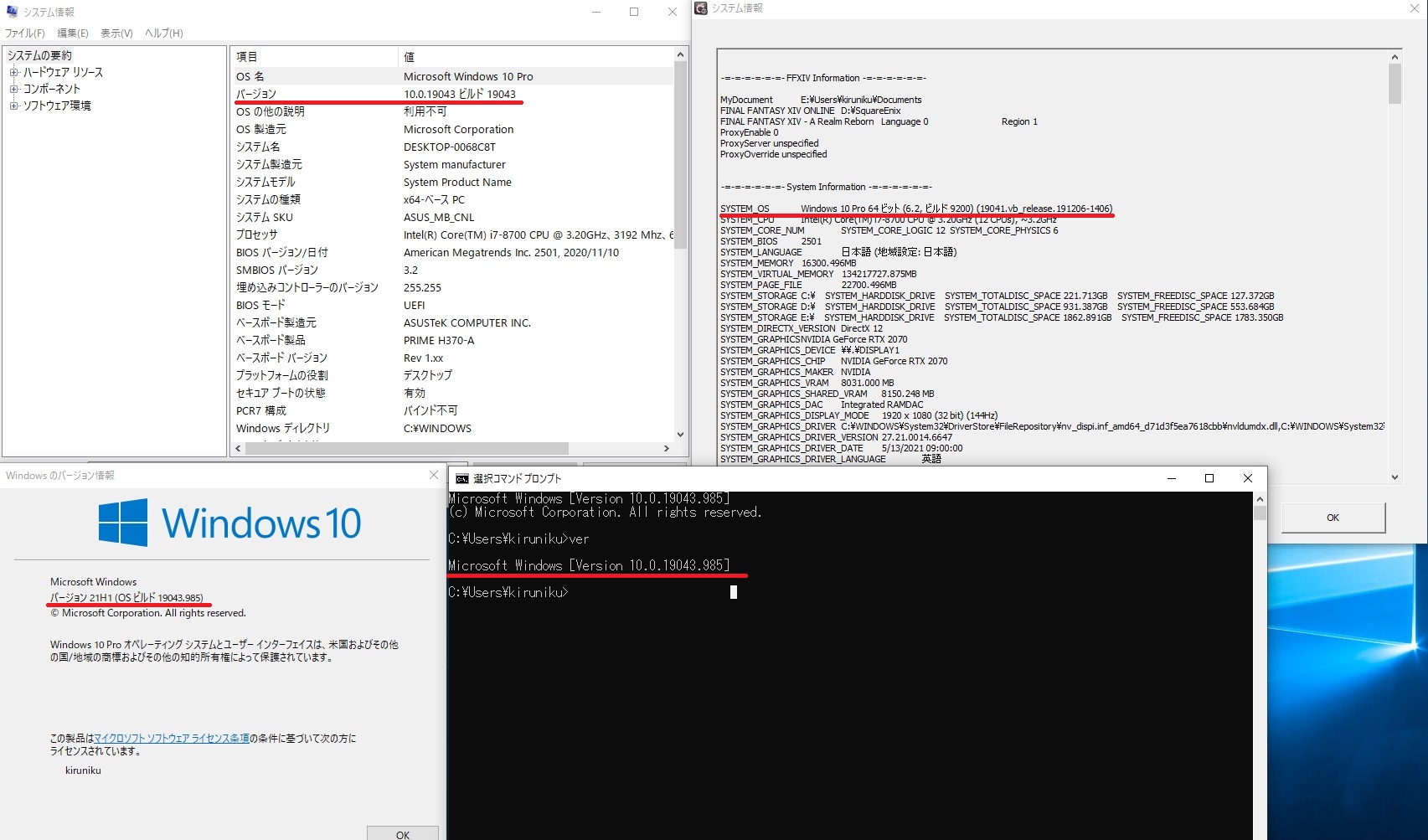Click horizontal scrollbar right arrow in list
Image resolution: width=1428 pixels, height=840 pixels.
667,448
